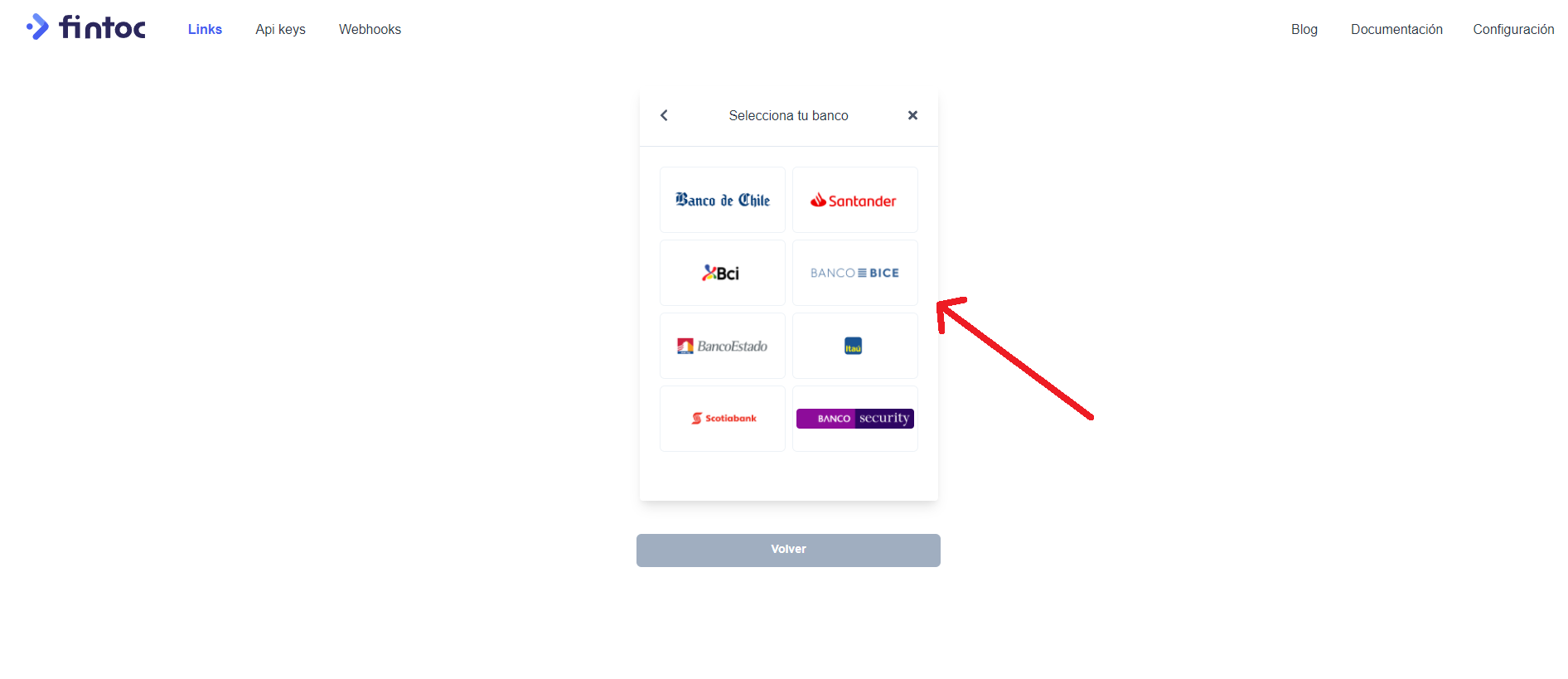The height and width of the screenshot is (679, 1568).
Task: Open the Documentación link
Action: click(x=1396, y=29)
